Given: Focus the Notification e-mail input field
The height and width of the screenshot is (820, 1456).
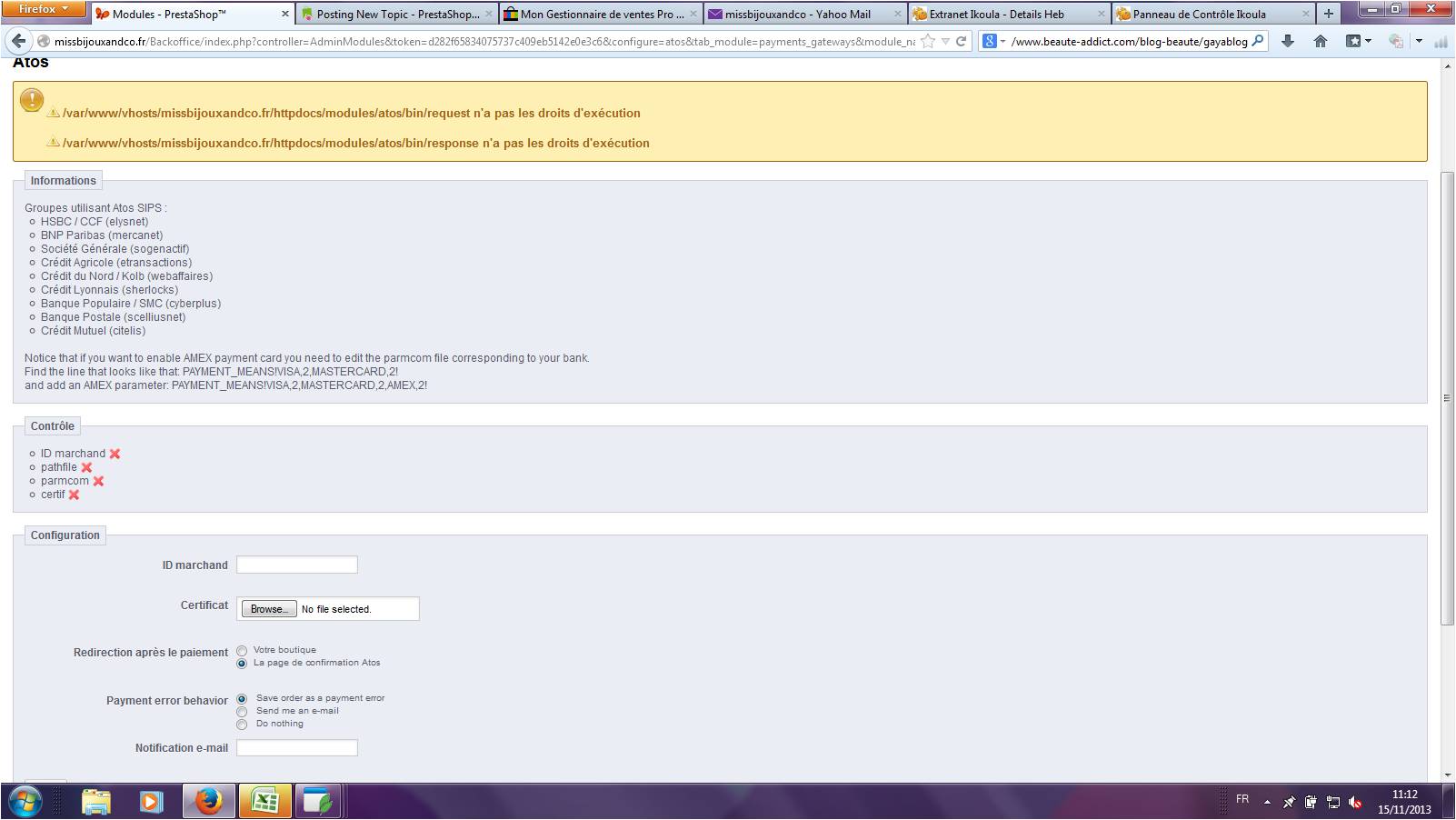Looking at the screenshot, I should [297, 748].
